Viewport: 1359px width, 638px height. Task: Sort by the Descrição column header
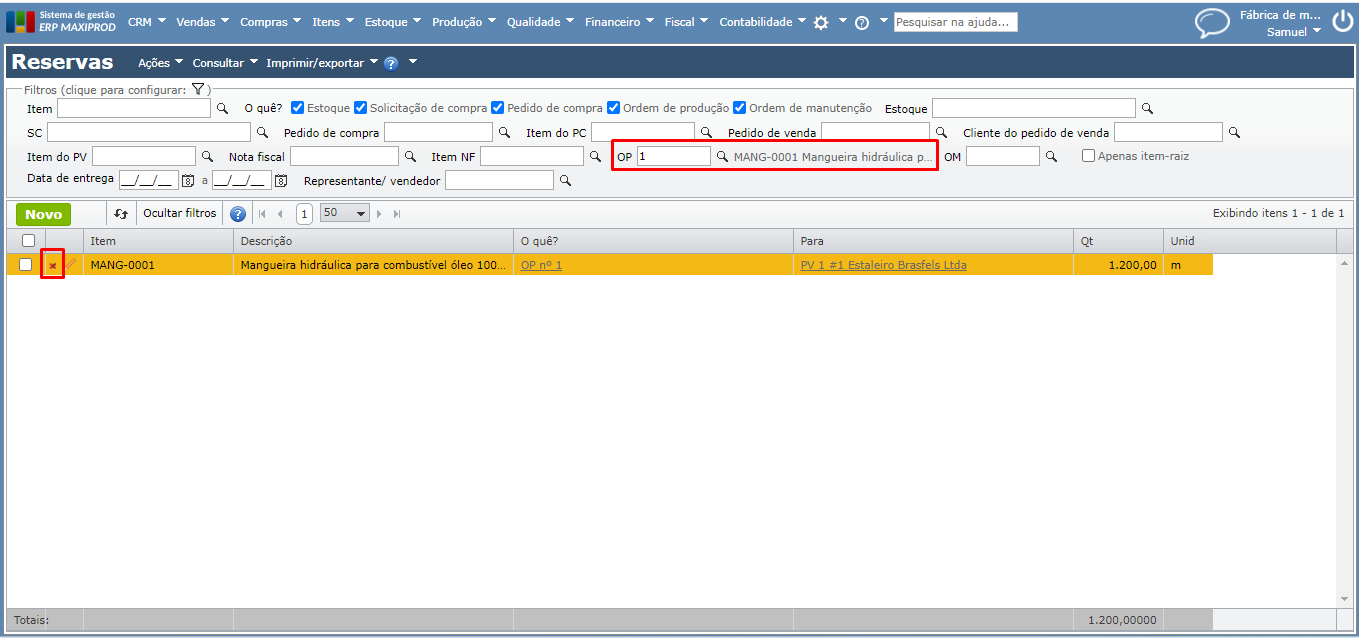point(374,241)
